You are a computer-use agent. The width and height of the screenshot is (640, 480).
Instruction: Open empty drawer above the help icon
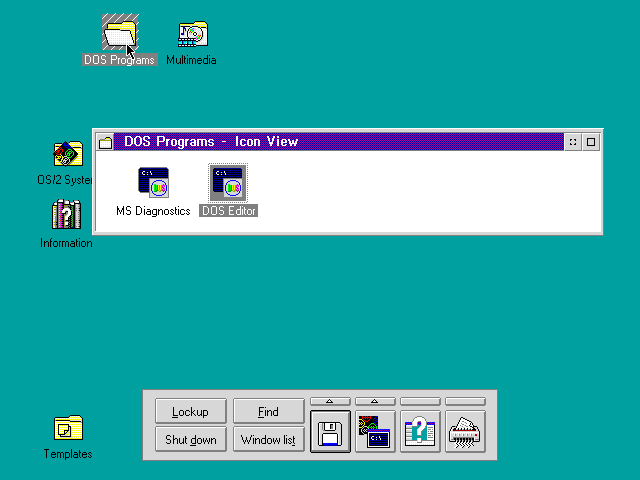click(420, 402)
